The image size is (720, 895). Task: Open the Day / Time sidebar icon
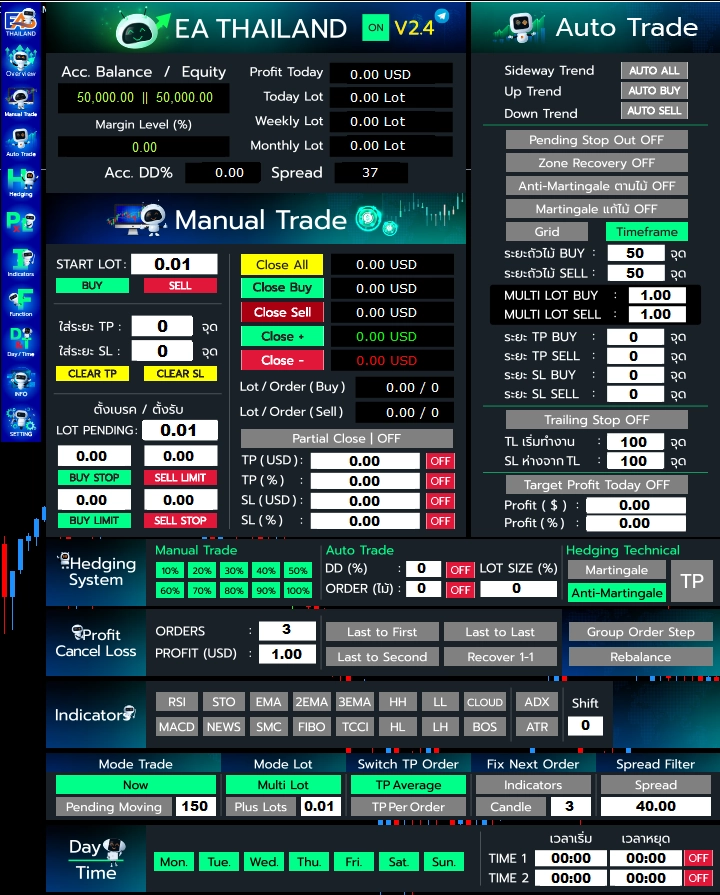21,342
